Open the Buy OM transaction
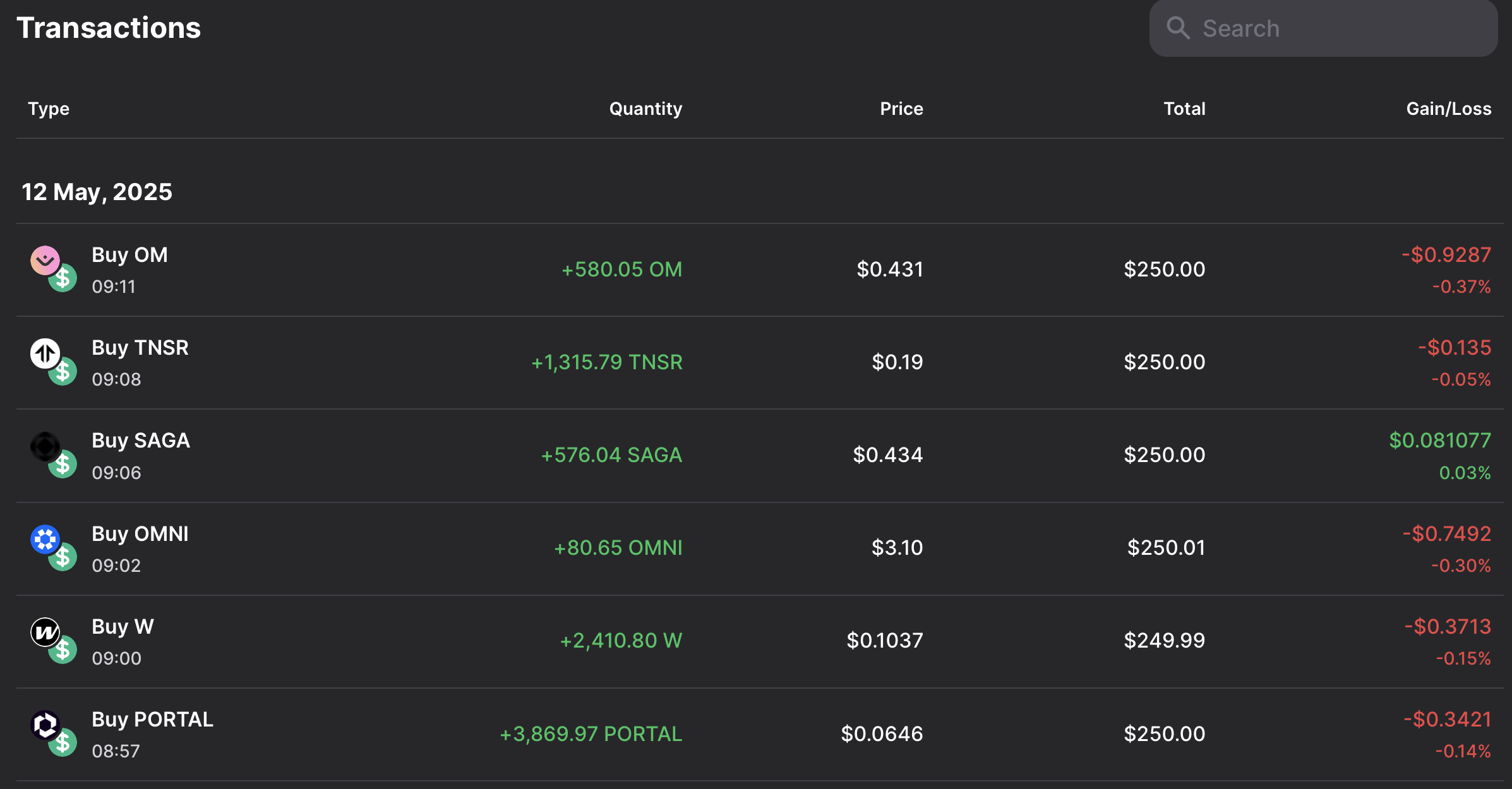Image resolution: width=1512 pixels, height=789 pixels. [129, 255]
